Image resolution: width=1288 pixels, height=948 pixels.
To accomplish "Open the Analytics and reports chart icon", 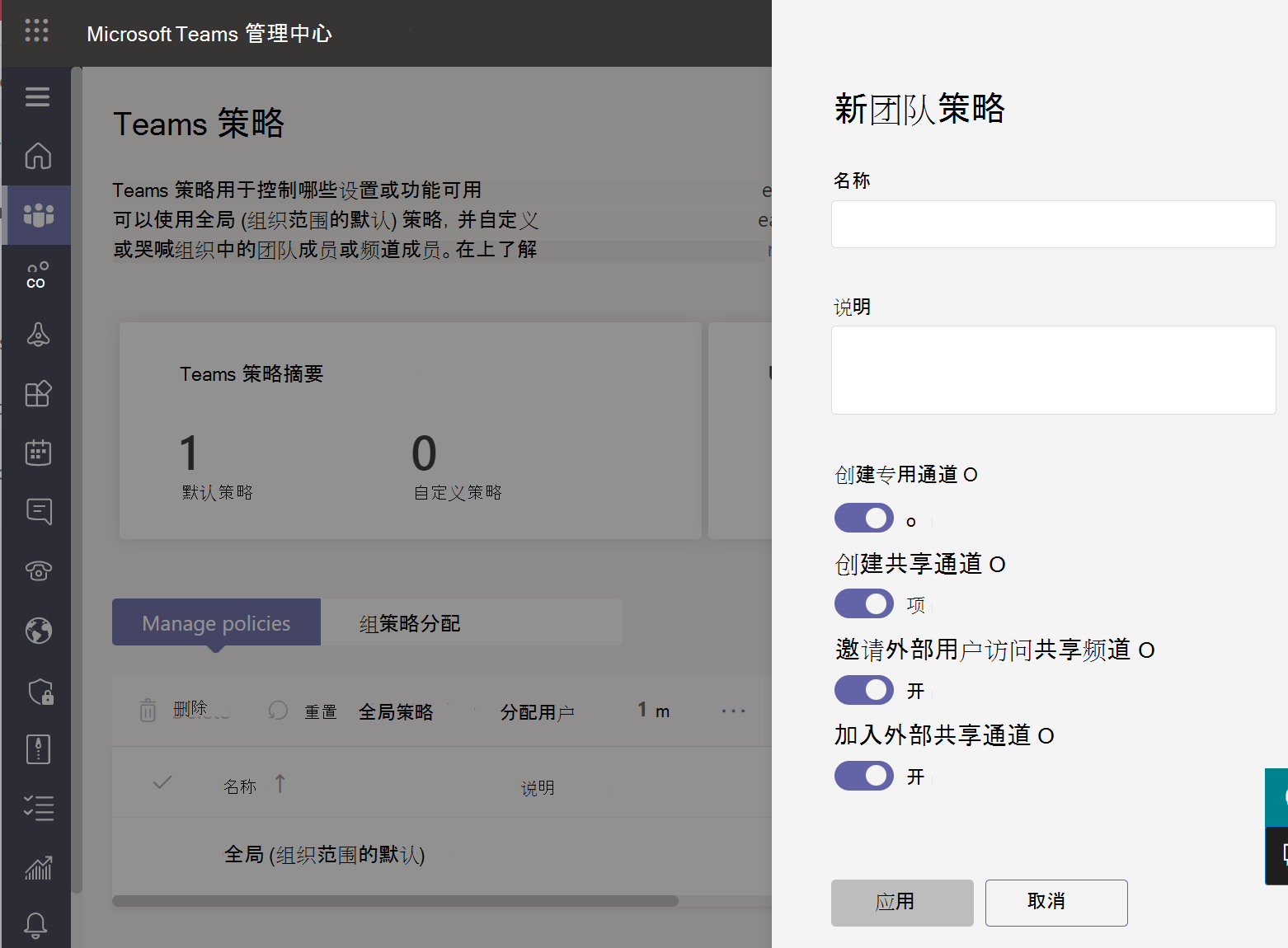I will click(38, 867).
